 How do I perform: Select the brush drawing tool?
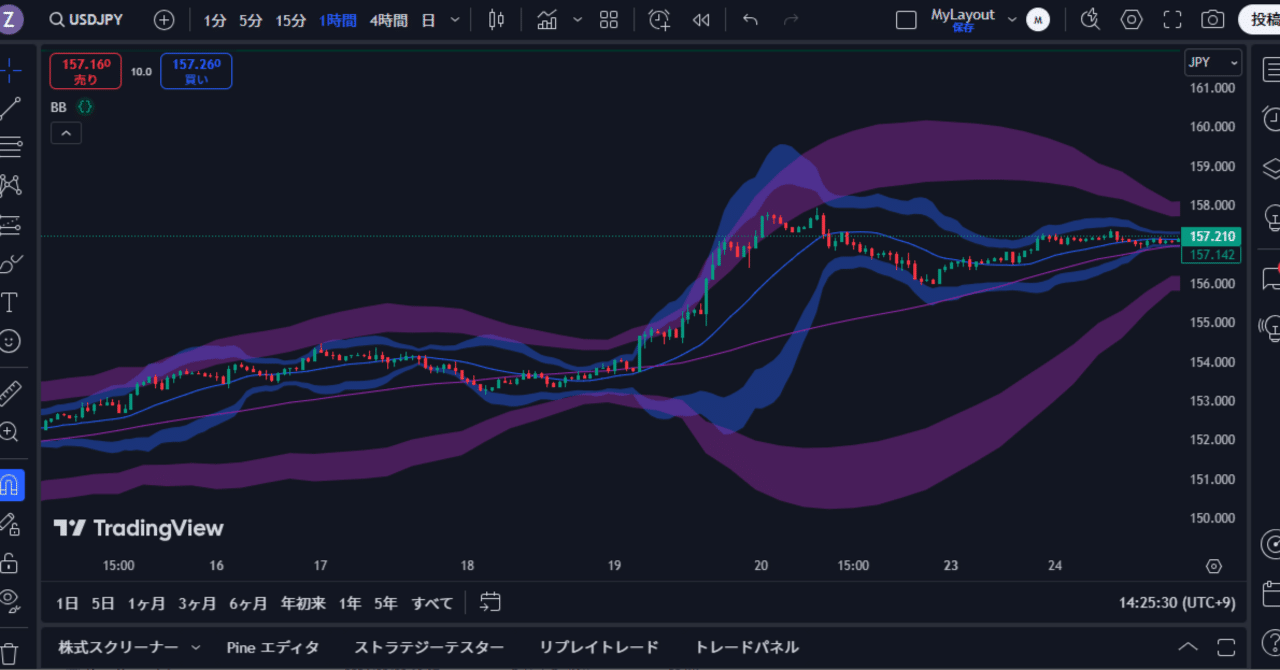[11, 264]
